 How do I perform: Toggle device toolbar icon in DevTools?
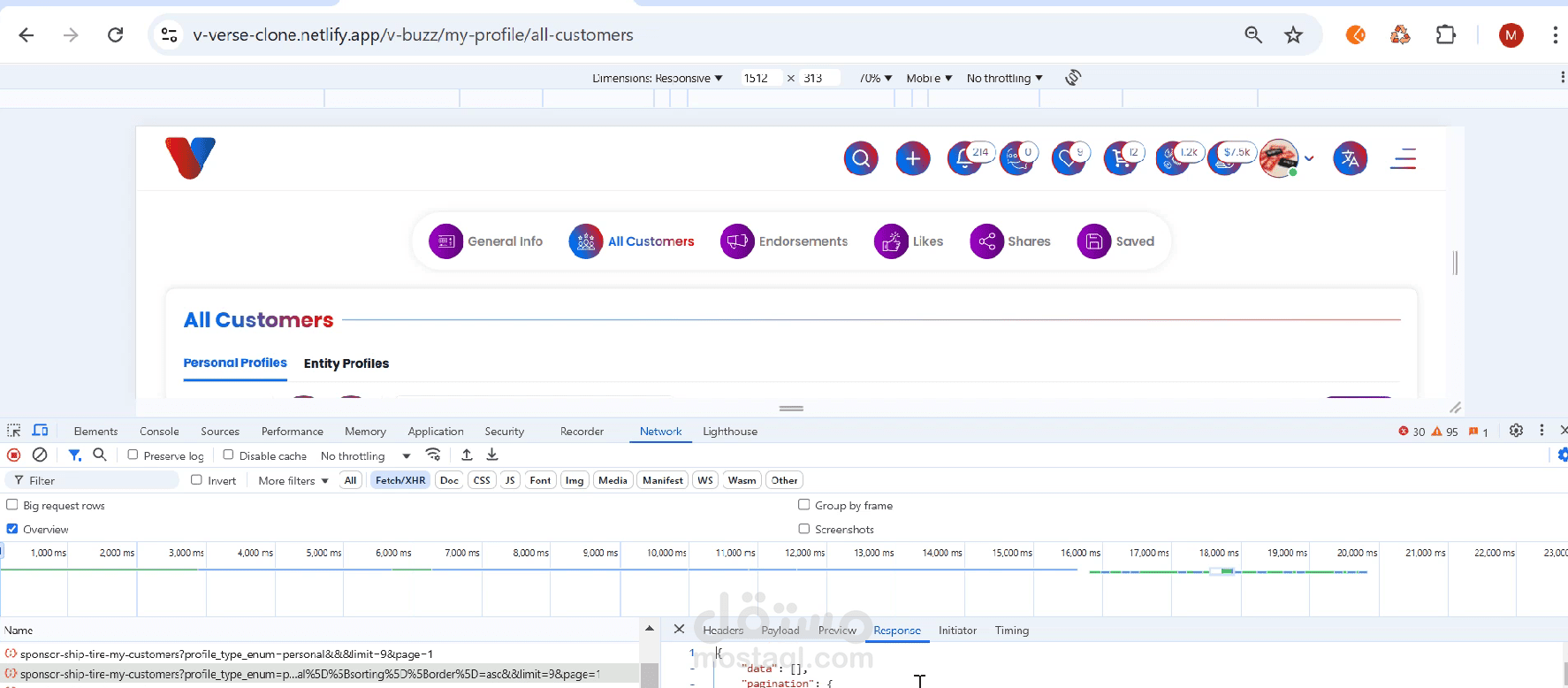[40, 431]
